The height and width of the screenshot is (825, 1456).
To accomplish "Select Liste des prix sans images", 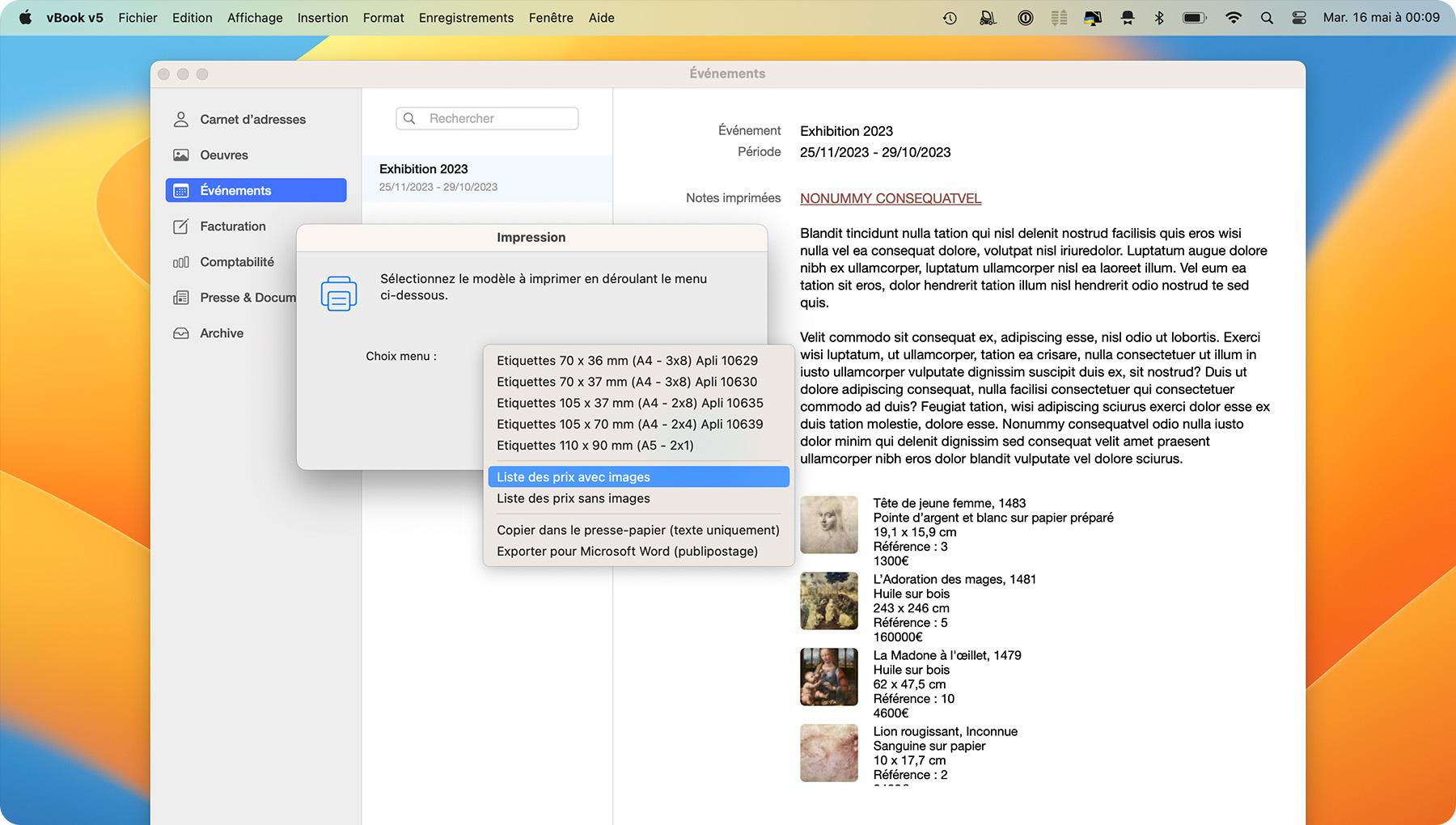I will tap(638, 498).
